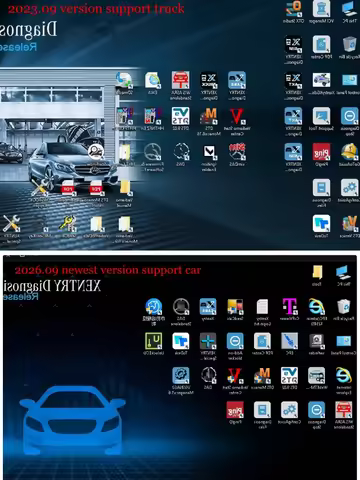Open Ignition Enabler on the top desktop
This screenshot has height=480, width=360.
(x=209, y=152)
